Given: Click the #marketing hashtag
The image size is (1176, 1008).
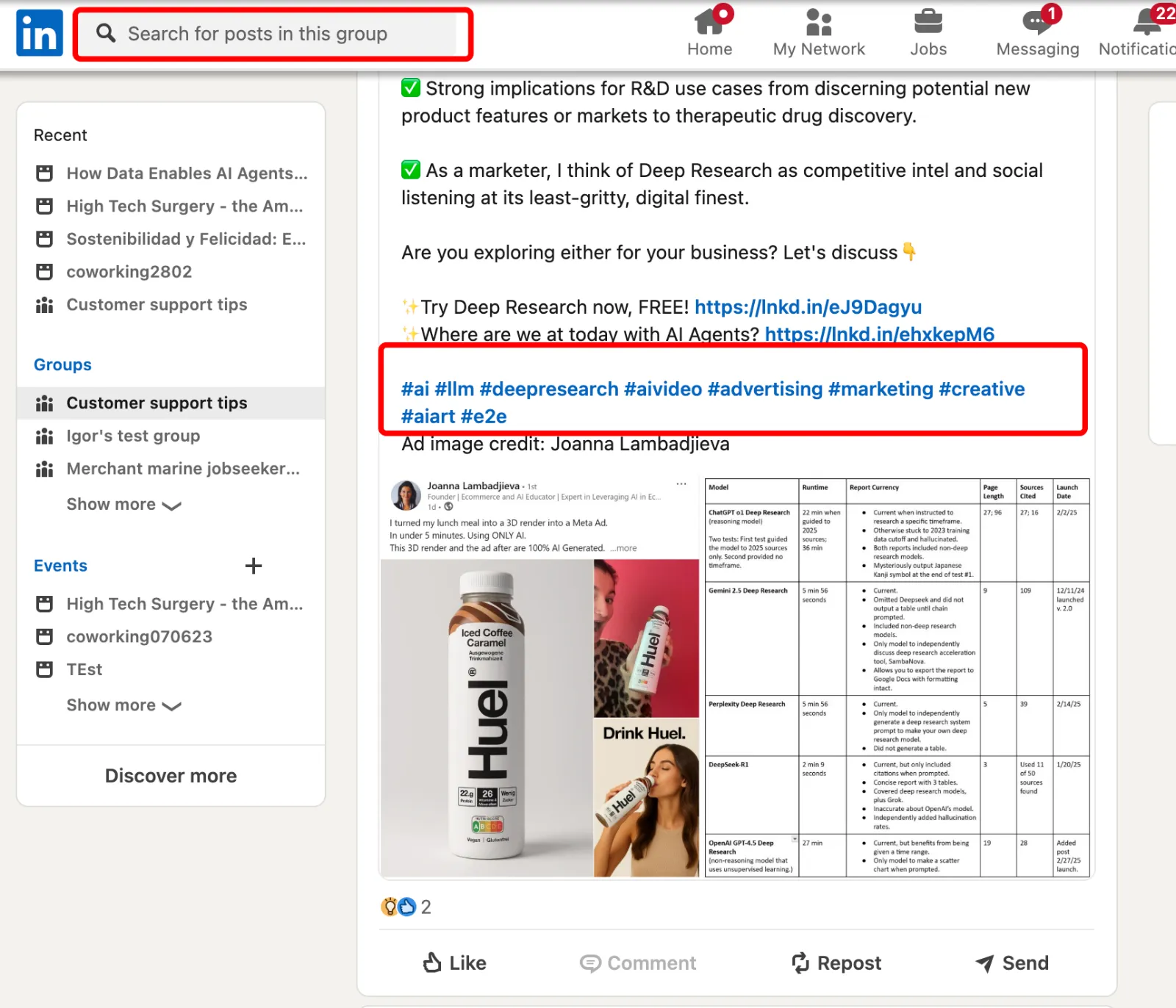Looking at the screenshot, I should coord(881,389).
